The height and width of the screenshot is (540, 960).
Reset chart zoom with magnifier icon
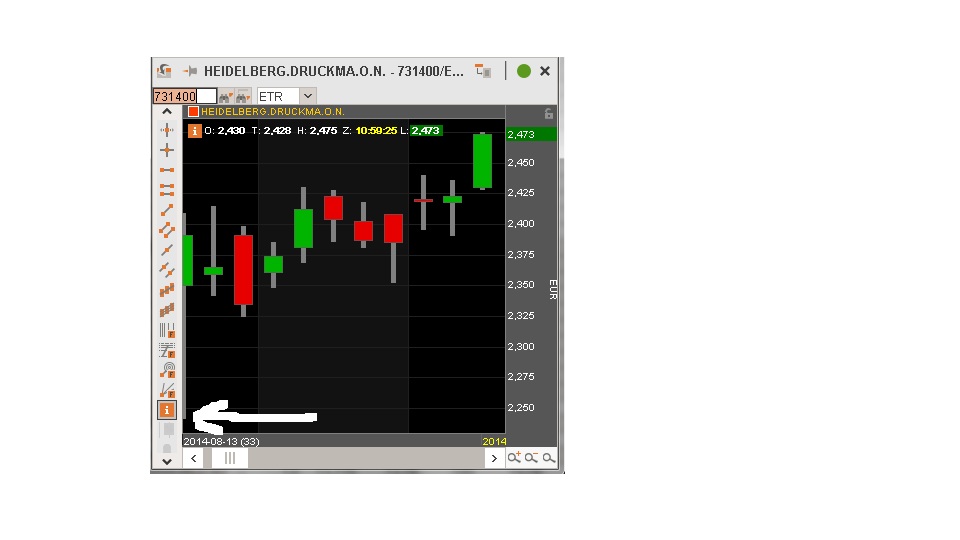[549, 457]
